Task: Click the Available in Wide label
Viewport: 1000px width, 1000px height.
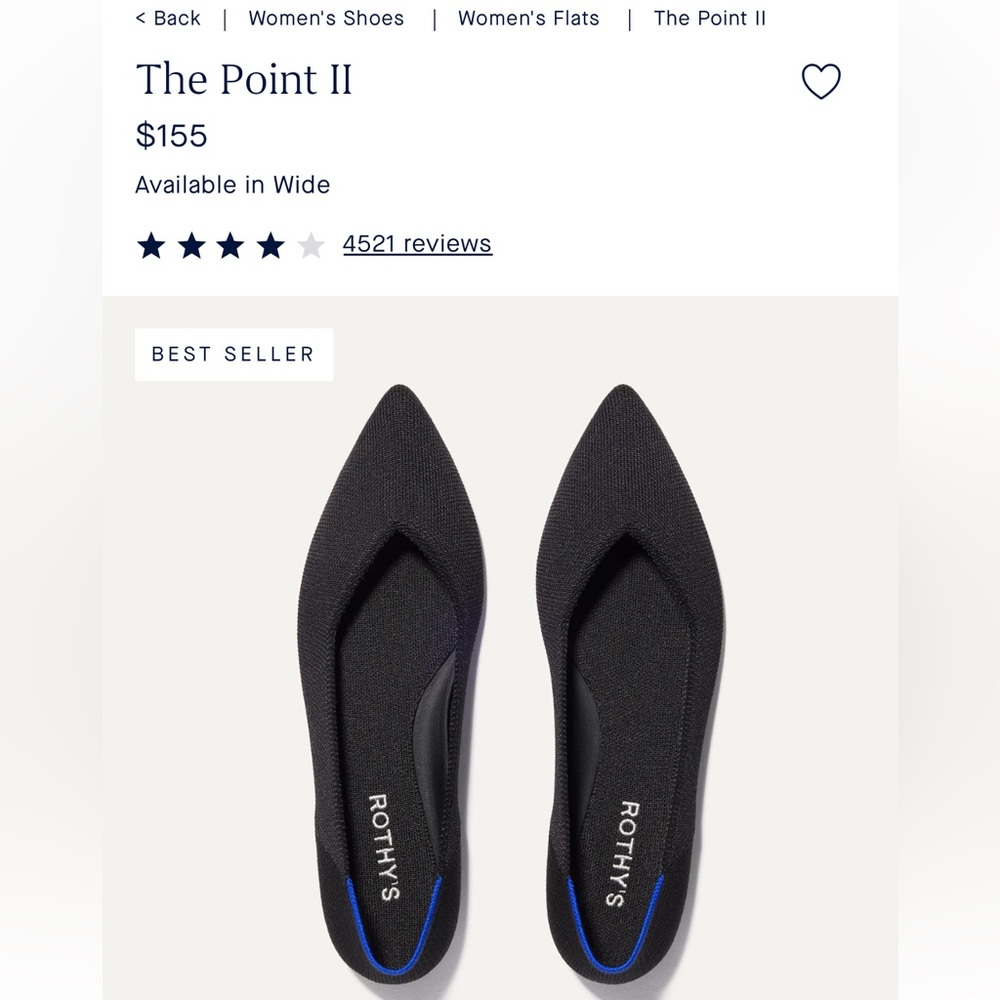Action: 232,184
